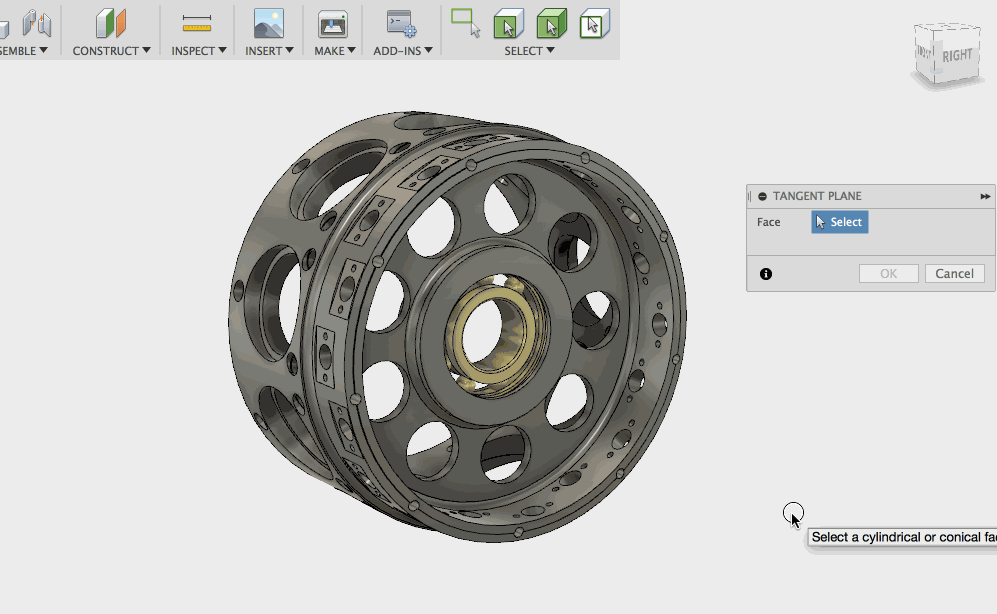Click the Insert image icon
This screenshot has width=997, height=614.
(268, 23)
